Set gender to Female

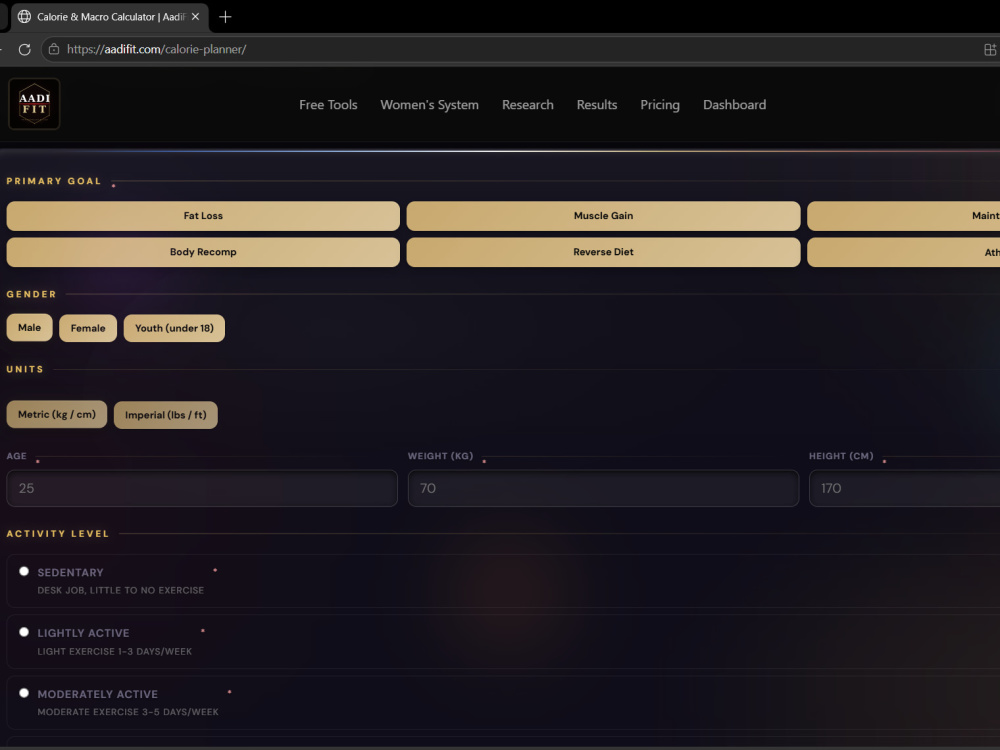pos(88,328)
